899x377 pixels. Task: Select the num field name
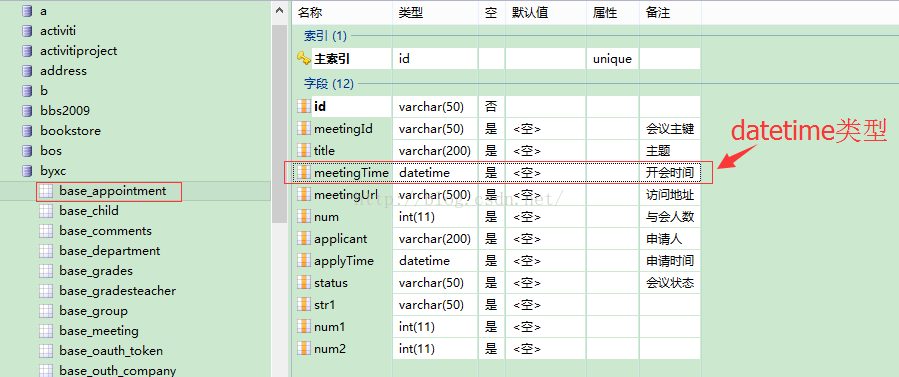[326, 217]
